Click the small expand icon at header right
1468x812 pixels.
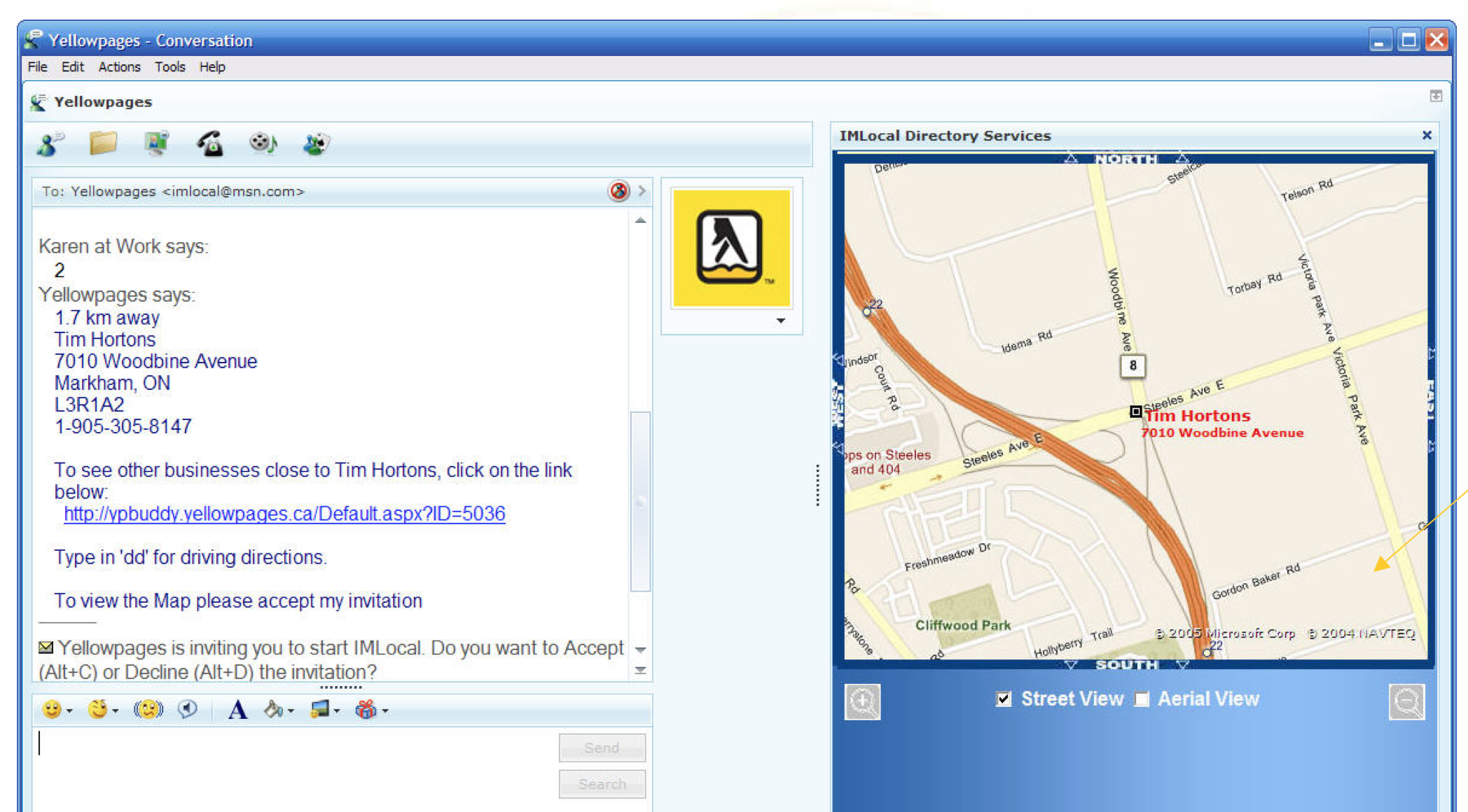coord(1436,96)
